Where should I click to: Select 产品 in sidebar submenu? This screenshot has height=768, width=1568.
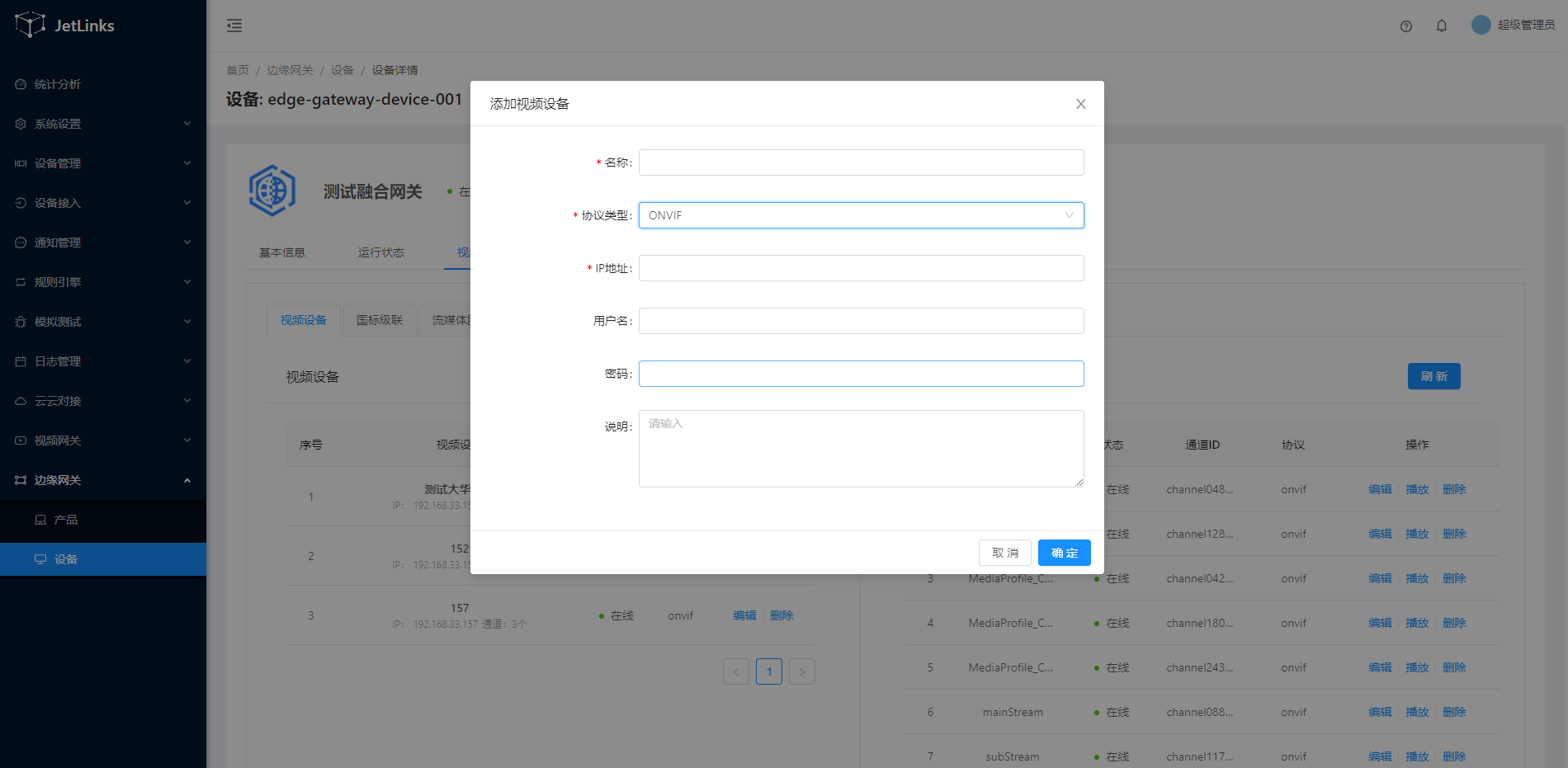[66, 520]
